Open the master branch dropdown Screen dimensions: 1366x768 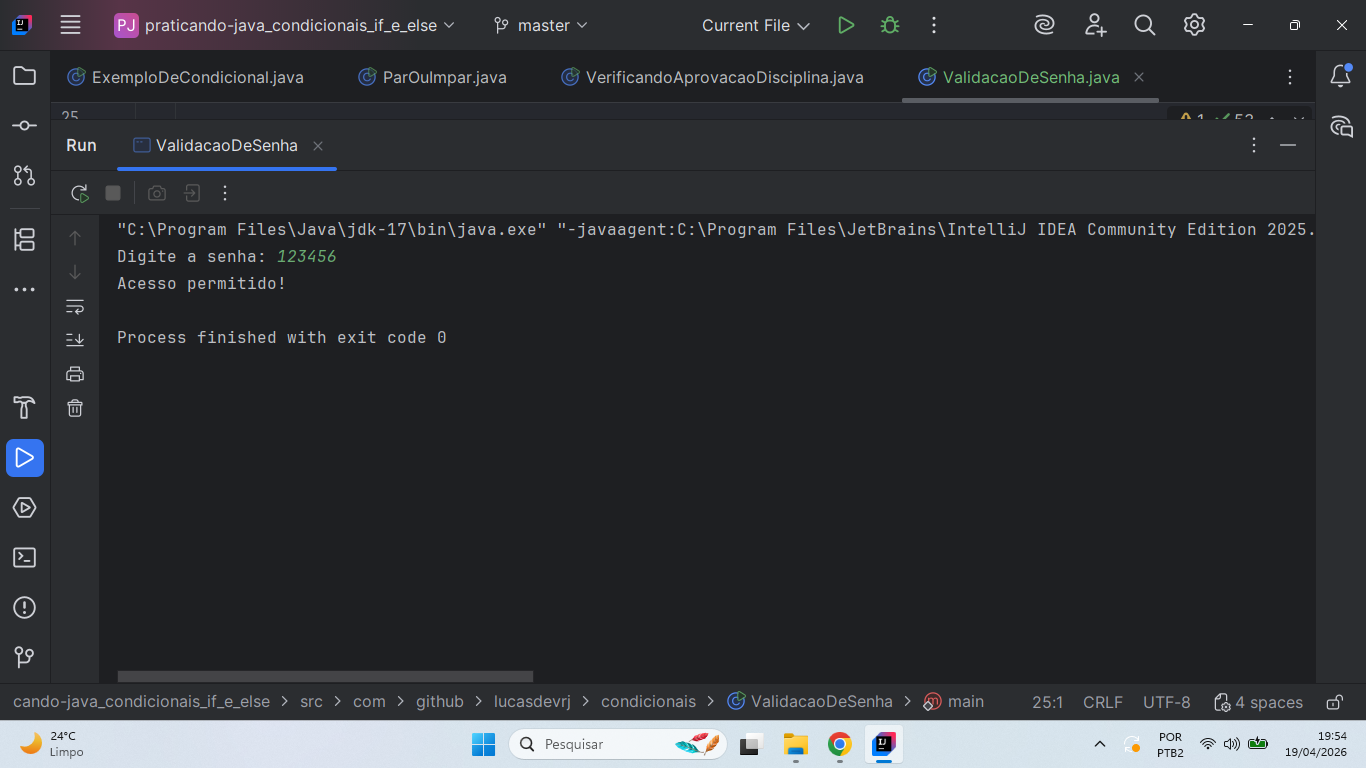[x=542, y=25]
